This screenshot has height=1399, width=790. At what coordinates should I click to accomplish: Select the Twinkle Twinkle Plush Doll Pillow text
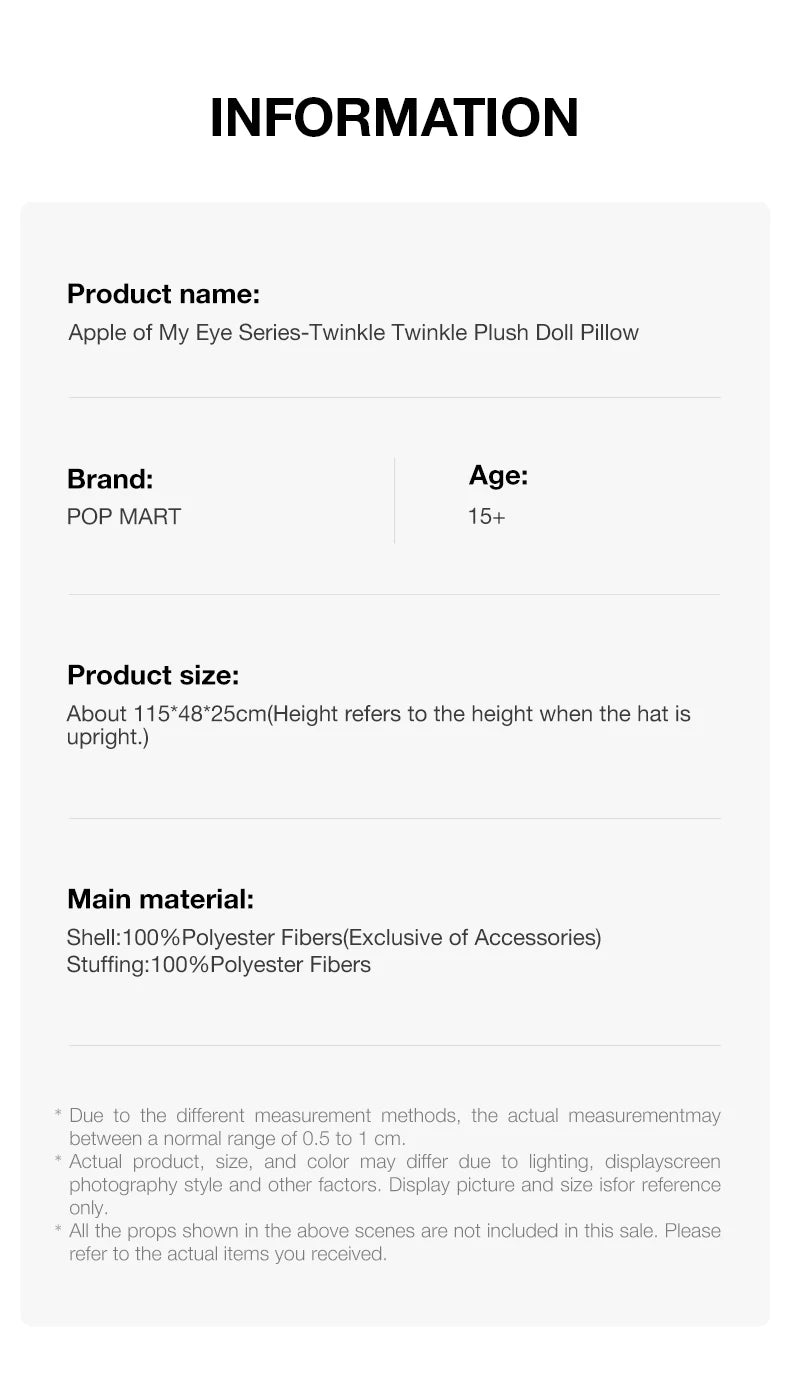pyautogui.click(x=353, y=332)
